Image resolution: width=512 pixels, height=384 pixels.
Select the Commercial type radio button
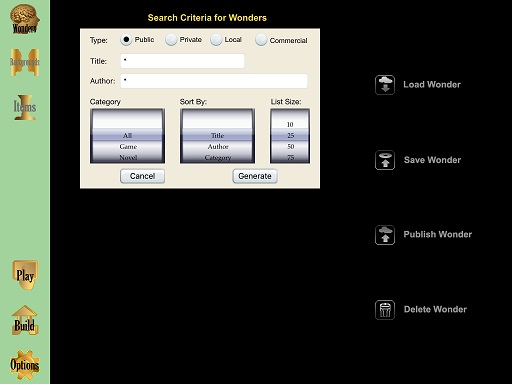tap(261, 40)
